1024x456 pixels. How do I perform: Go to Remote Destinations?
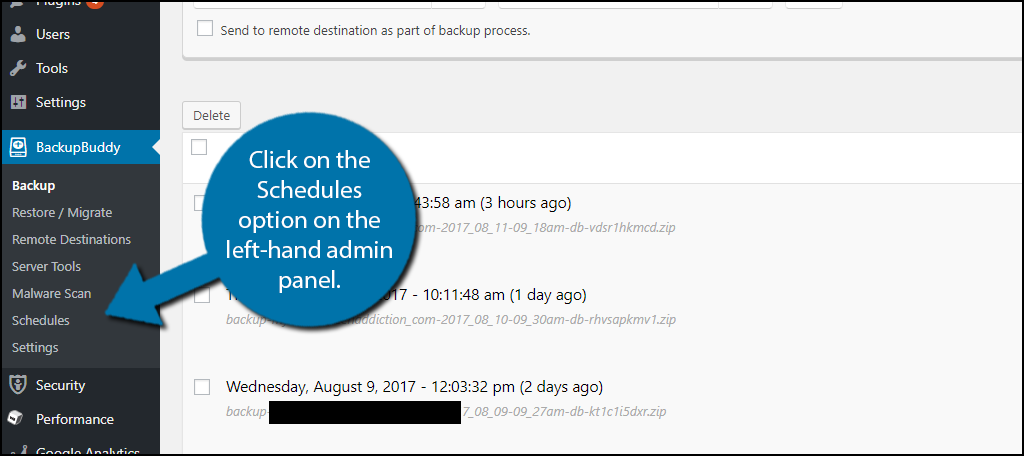[x=71, y=240]
